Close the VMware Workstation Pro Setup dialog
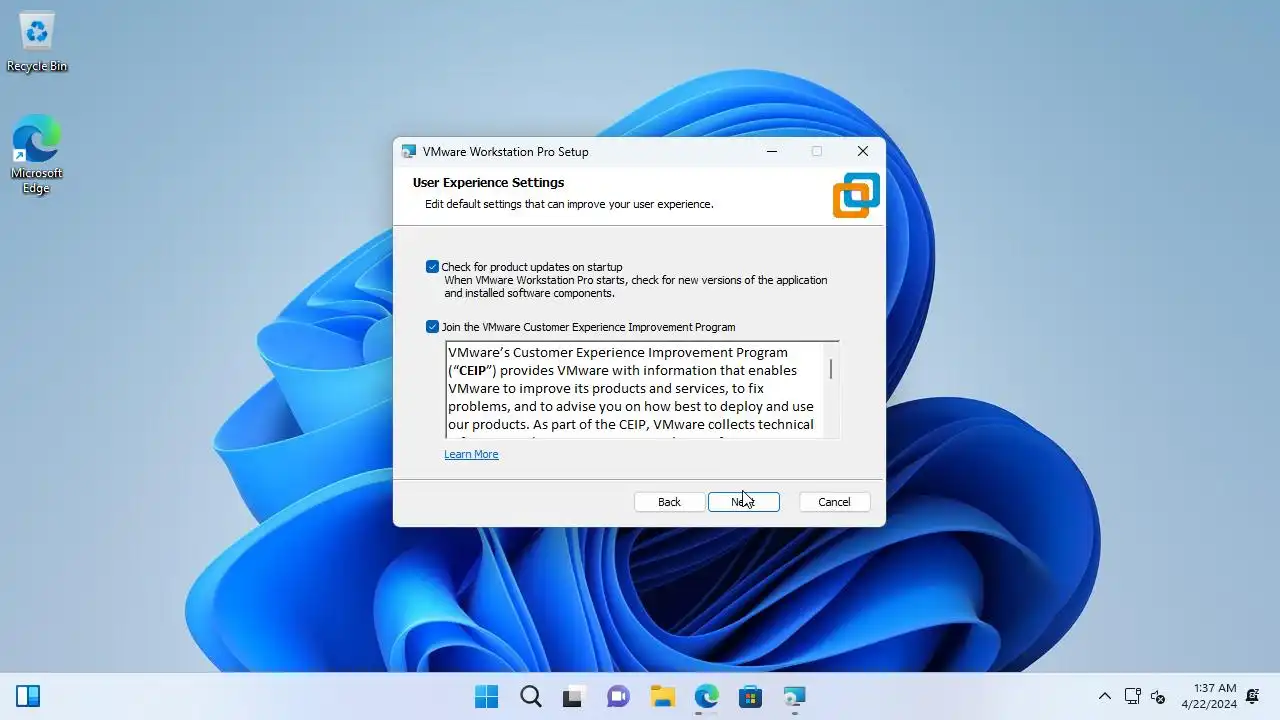 click(862, 152)
